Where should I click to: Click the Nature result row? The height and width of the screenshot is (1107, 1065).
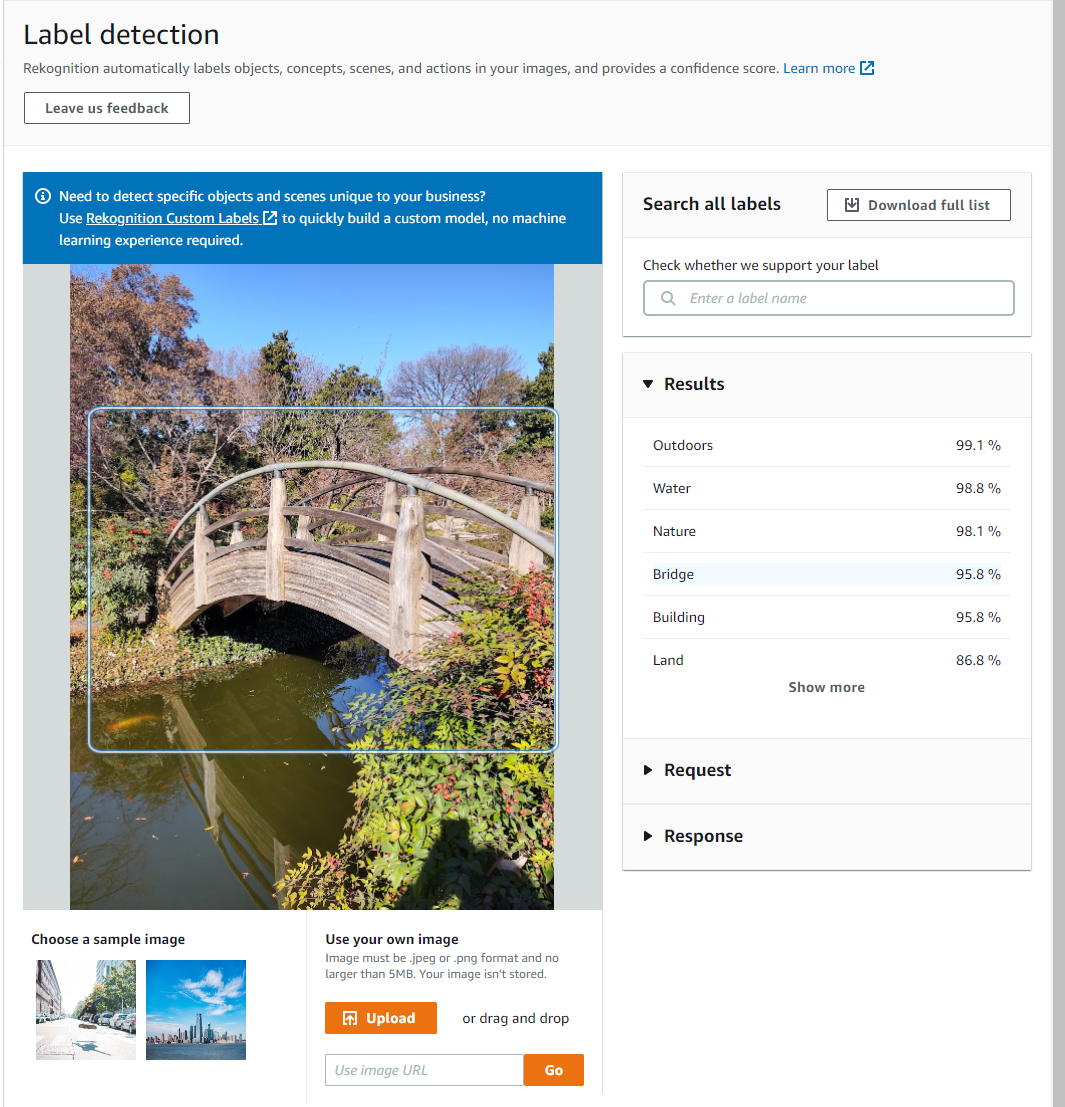[x=826, y=532]
